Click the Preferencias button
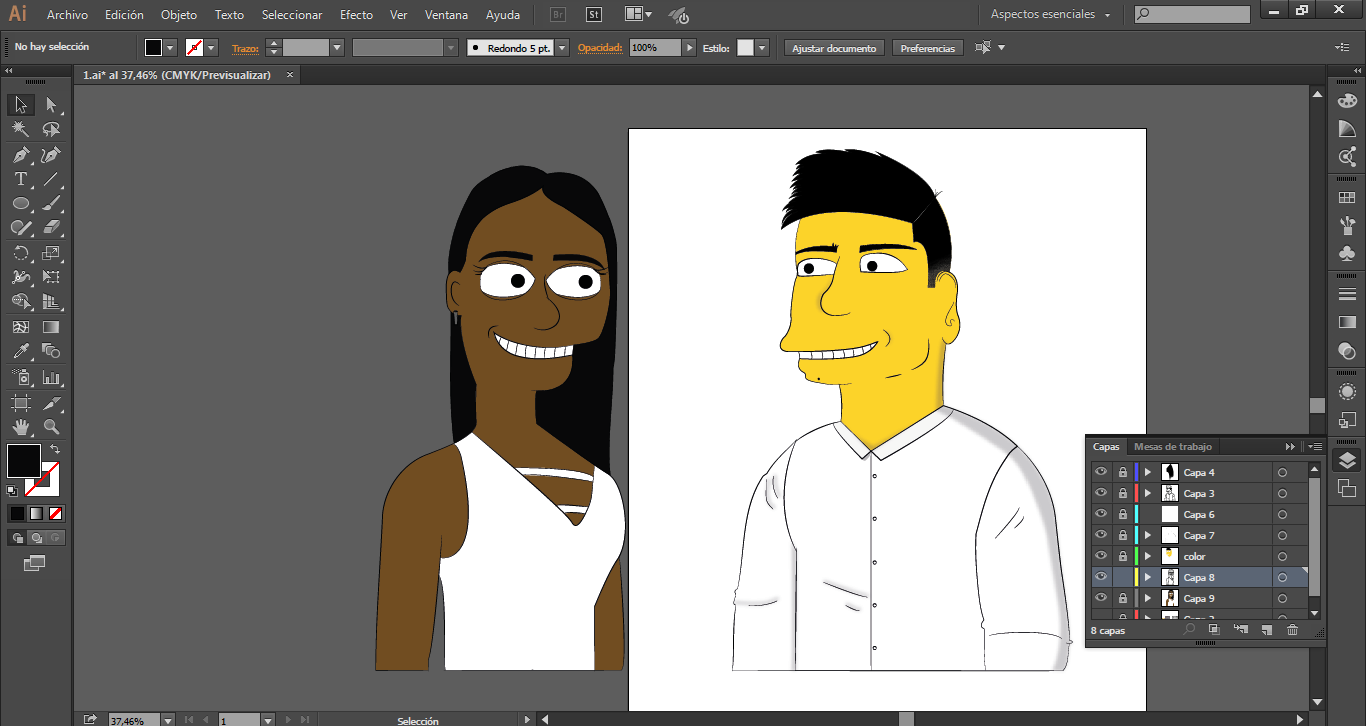The image size is (1366, 726). (x=927, y=48)
